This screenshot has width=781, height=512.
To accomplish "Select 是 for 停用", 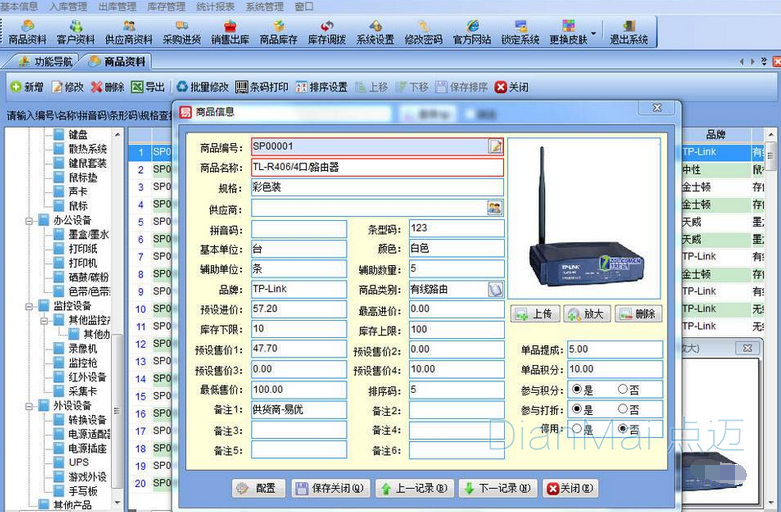I will point(577,429).
